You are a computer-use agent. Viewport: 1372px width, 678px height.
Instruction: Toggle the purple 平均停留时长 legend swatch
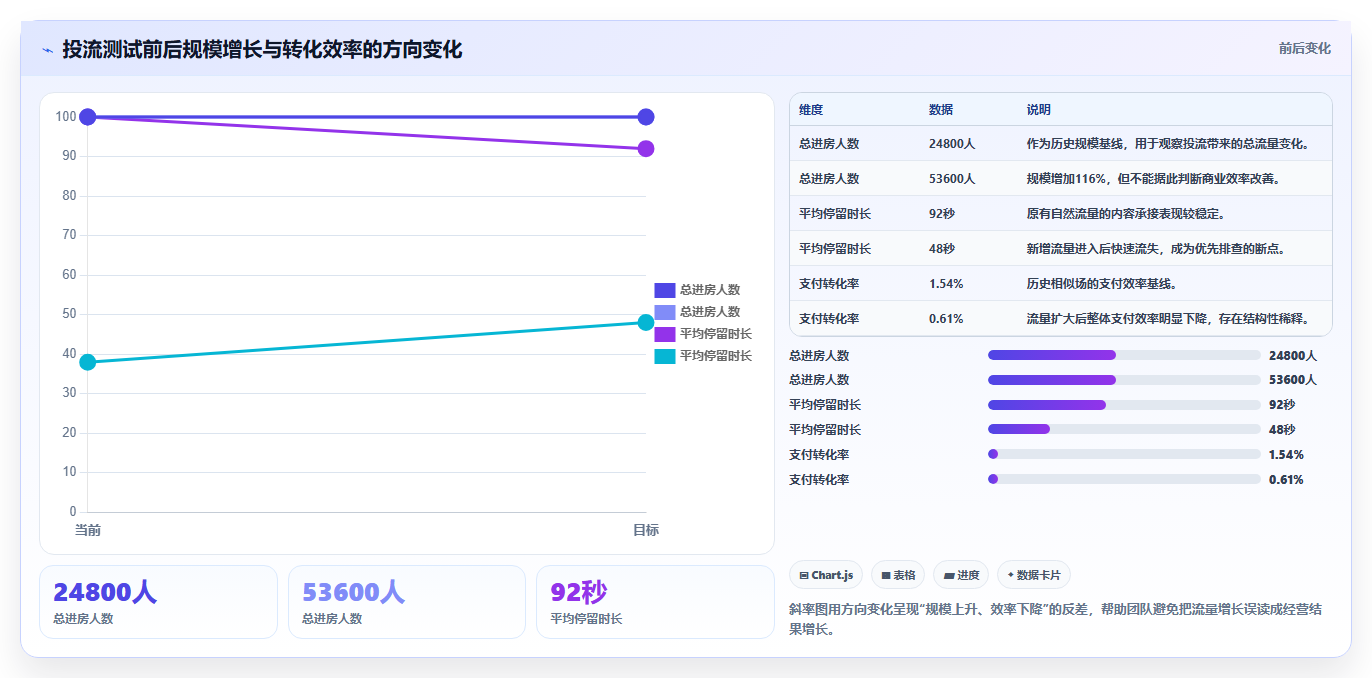tap(665, 334)
